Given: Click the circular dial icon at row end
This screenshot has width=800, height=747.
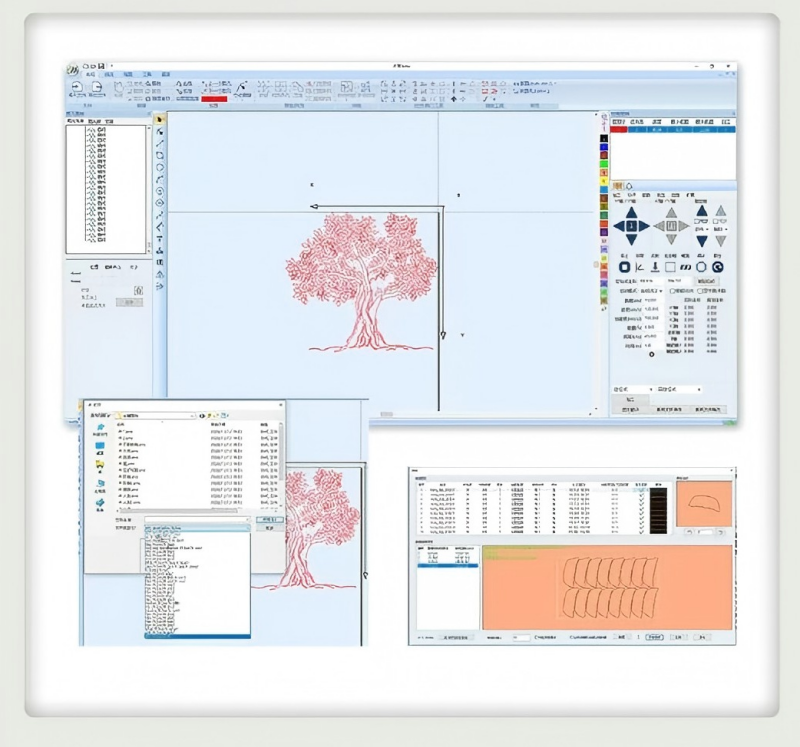Looking at the screenshot, I should 717,267.
